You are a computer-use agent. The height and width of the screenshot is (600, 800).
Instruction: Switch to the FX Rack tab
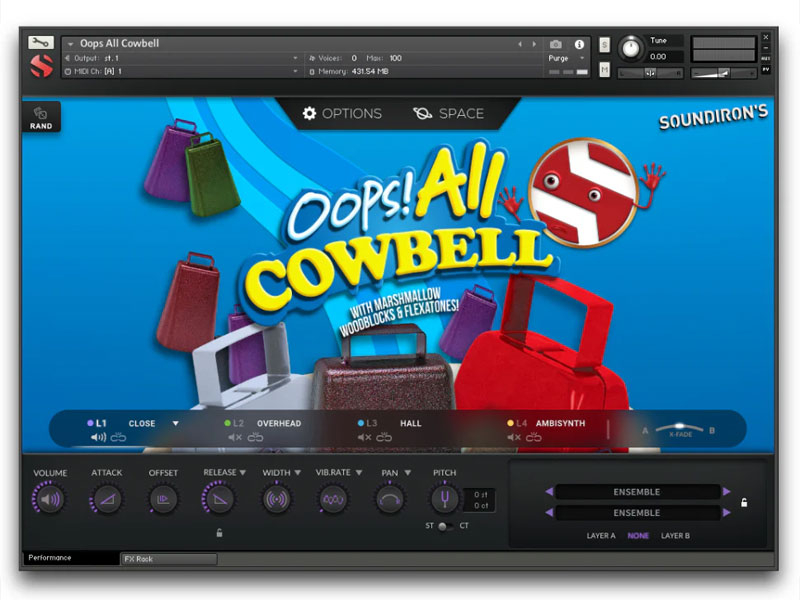167,558
